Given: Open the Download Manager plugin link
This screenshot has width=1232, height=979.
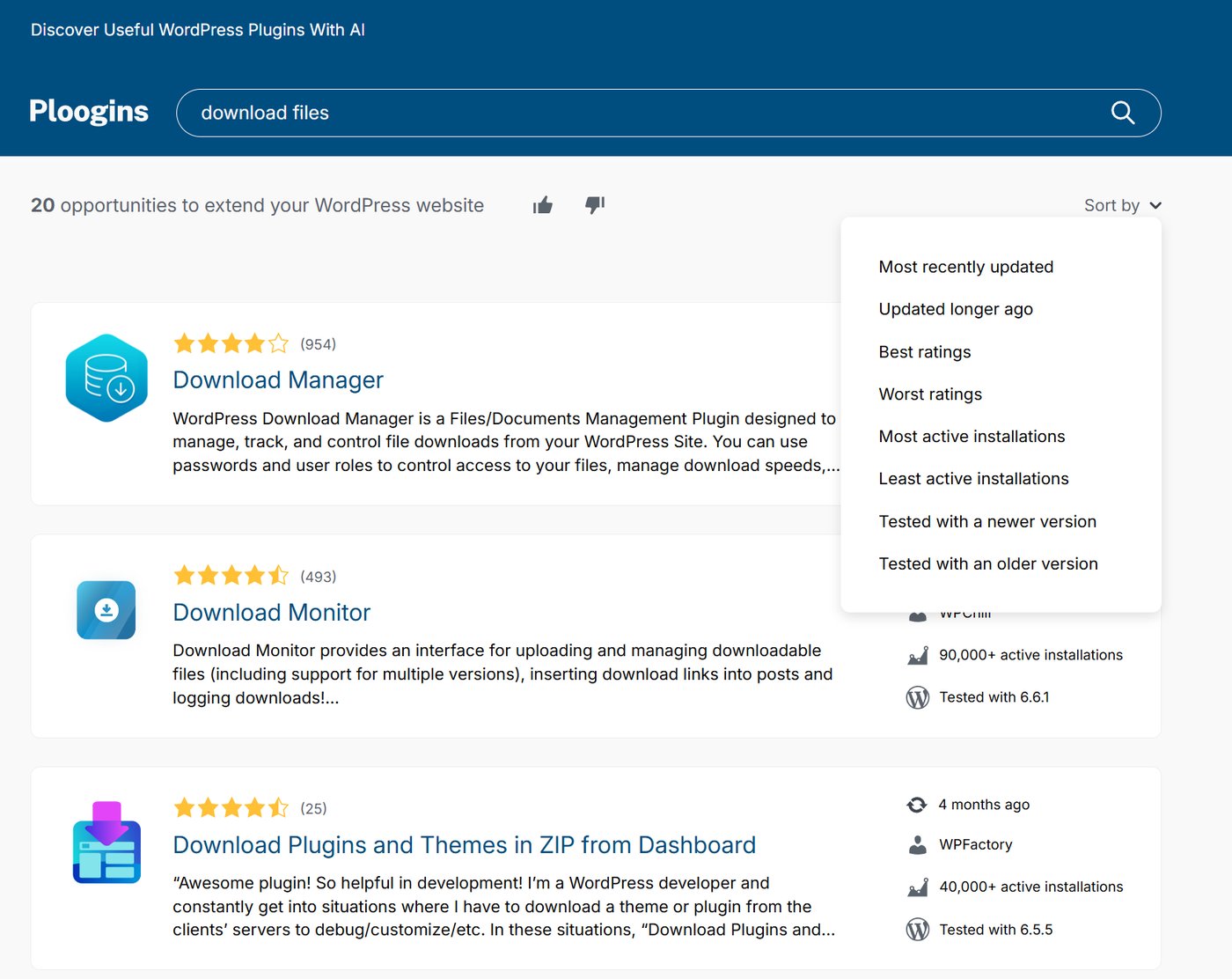Looking at the screenshot, I should [x=278, y=379].
